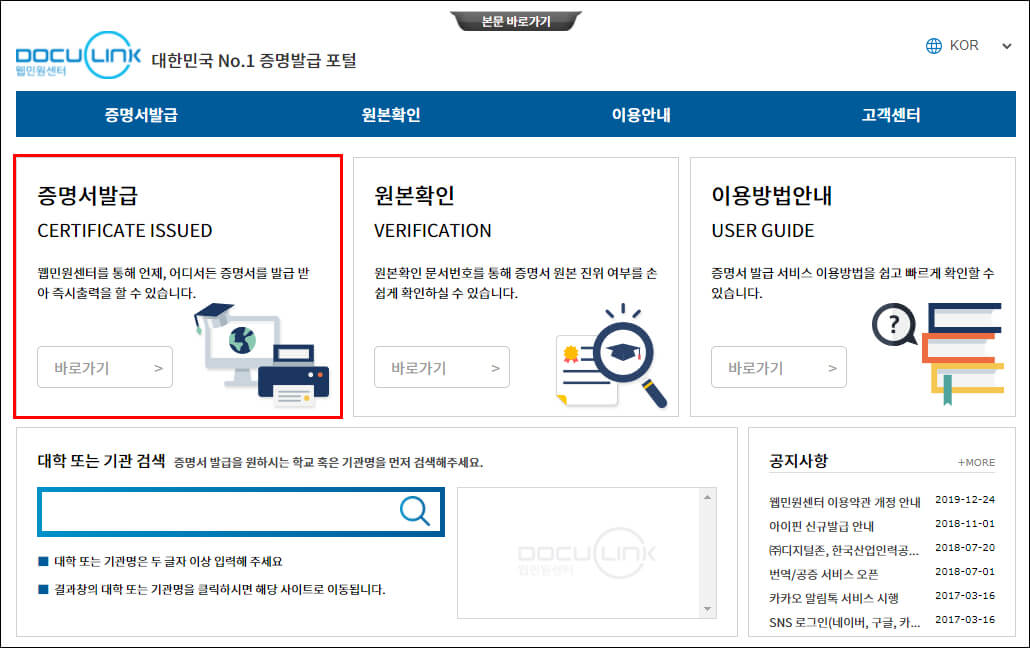
Task: Click 바로가기 under VERIFICATION
Action: tap(441, 367)
